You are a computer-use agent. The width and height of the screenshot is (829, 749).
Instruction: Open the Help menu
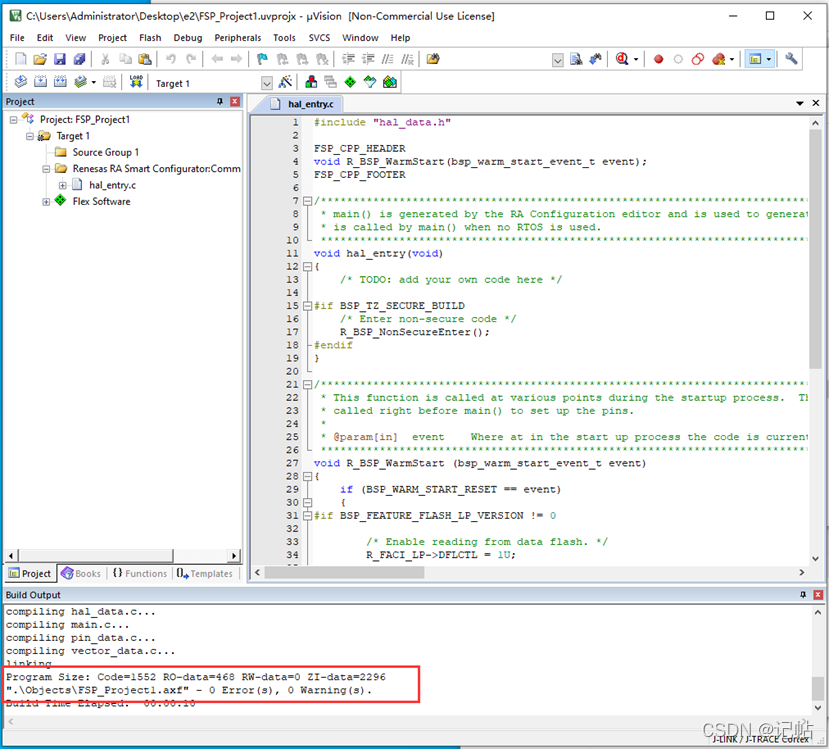[x=400, y=38]
